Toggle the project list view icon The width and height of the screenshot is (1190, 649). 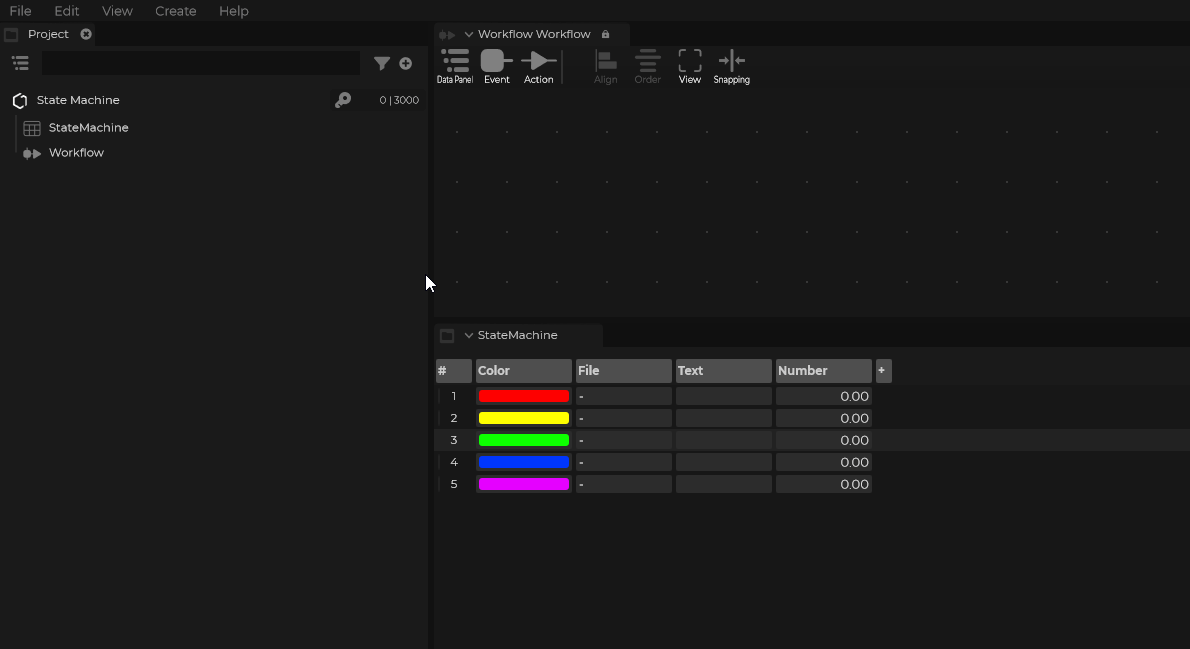click(20, 63)
